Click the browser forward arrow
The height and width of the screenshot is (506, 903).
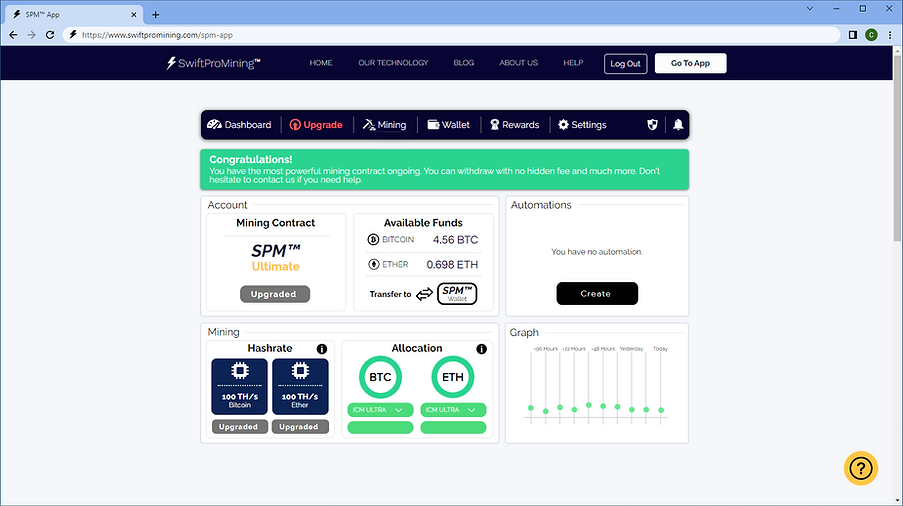pyautogui.click(x=32, y=35)
